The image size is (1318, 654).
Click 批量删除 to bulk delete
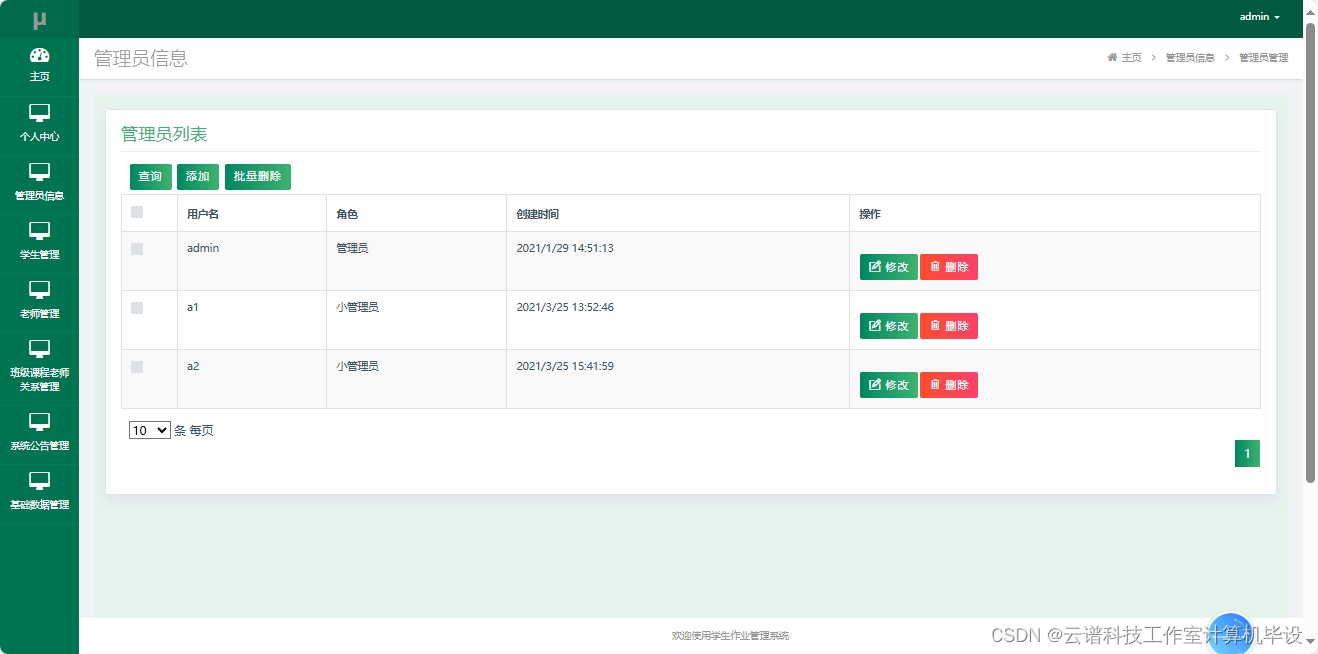pyautogui.click(x=257, y=176)
